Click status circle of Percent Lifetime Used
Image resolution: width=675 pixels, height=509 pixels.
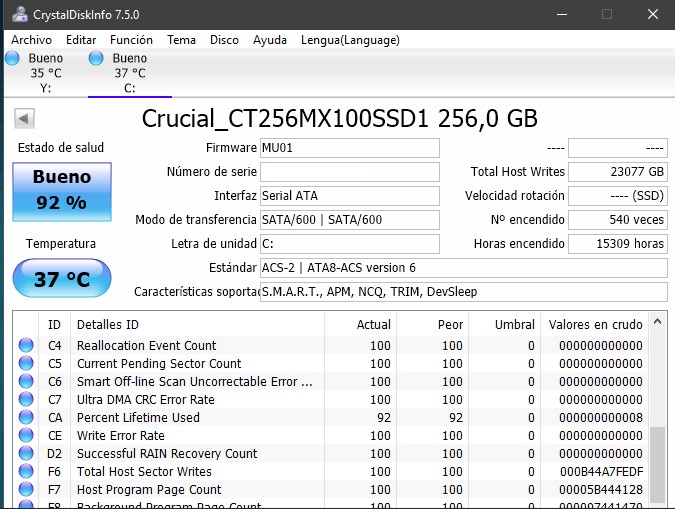pyautogui.click(x=26, y=417)
